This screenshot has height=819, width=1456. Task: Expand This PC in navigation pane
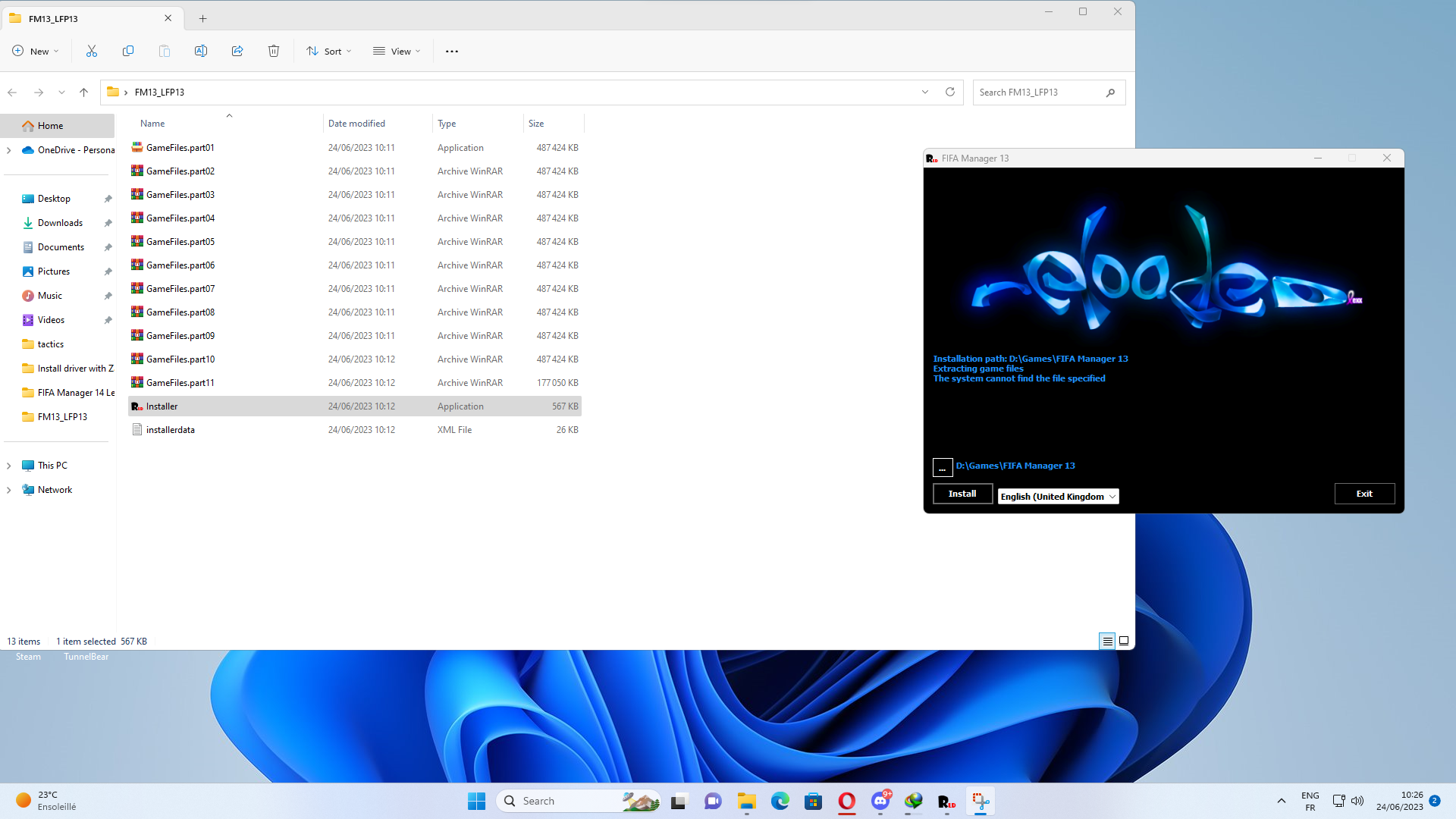click(x=8, y=466)
